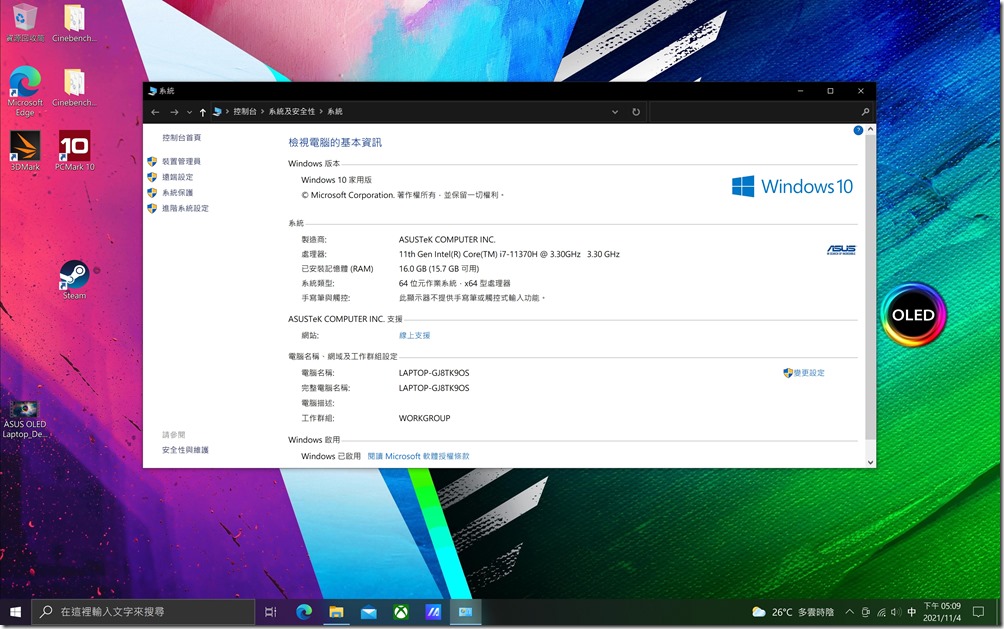Image resolution: width=1004 pixels, height=629 pixels.
Task: Open Microsoft Edge from the taskbar
Action: (302, 611)
